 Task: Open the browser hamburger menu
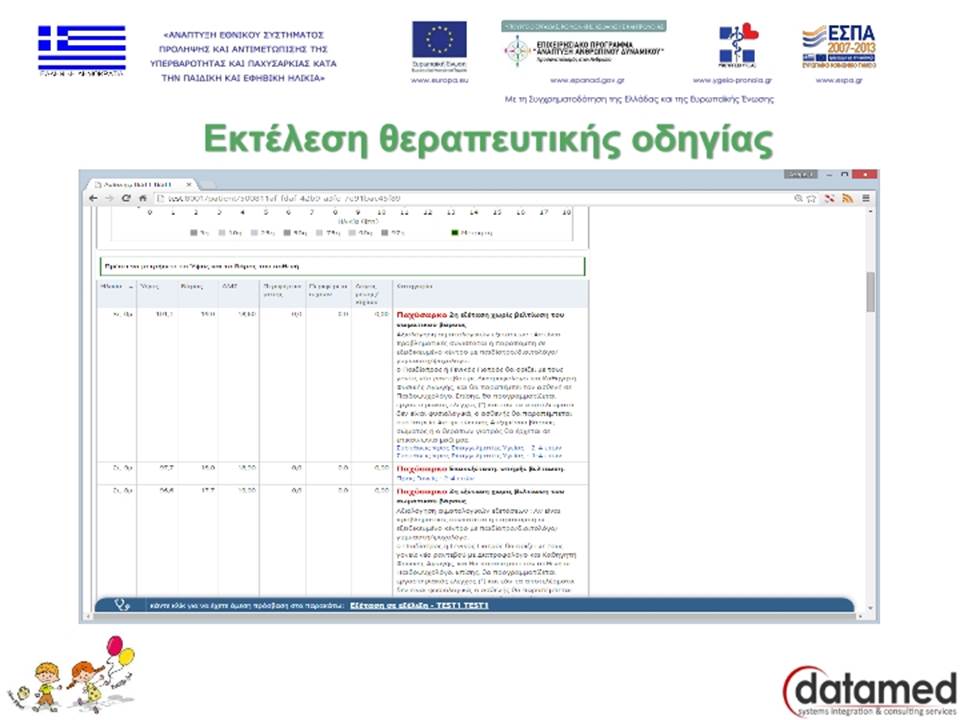[866, 198]
